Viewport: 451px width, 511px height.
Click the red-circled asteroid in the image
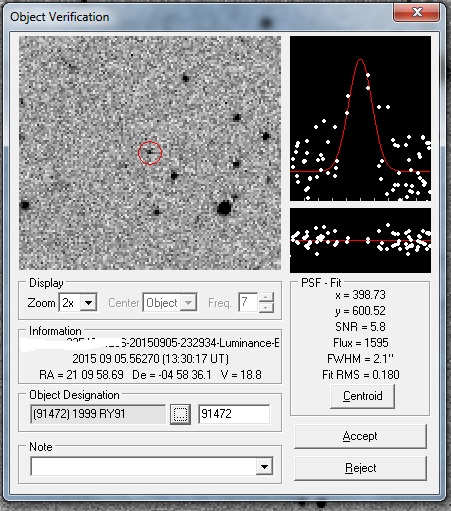(x=150, y=153)
